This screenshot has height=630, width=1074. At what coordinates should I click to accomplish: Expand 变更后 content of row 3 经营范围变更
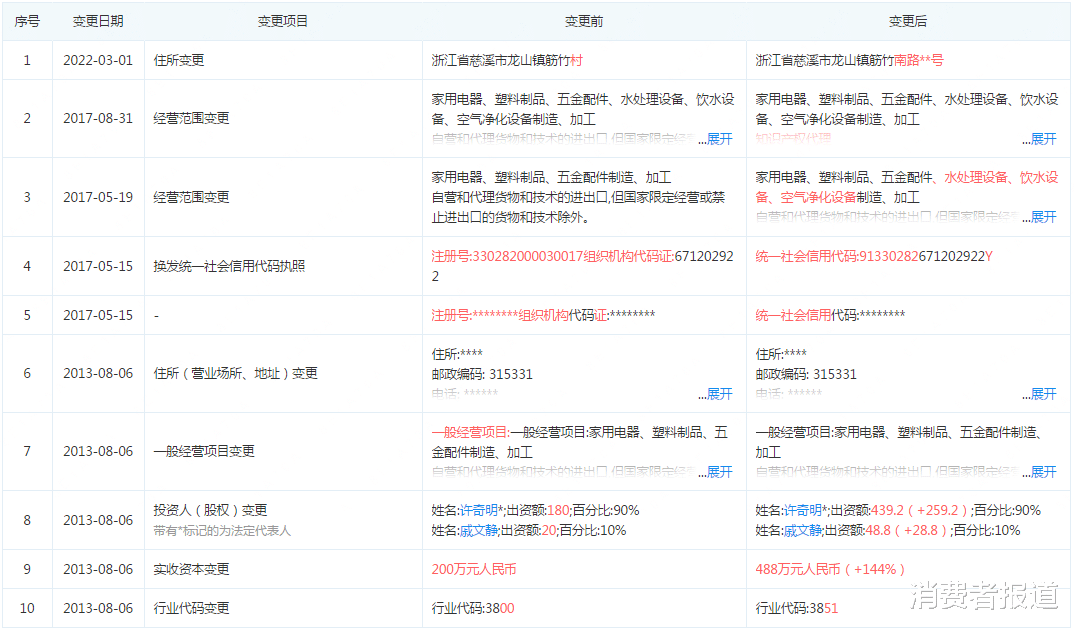[x=1042, y=216]
